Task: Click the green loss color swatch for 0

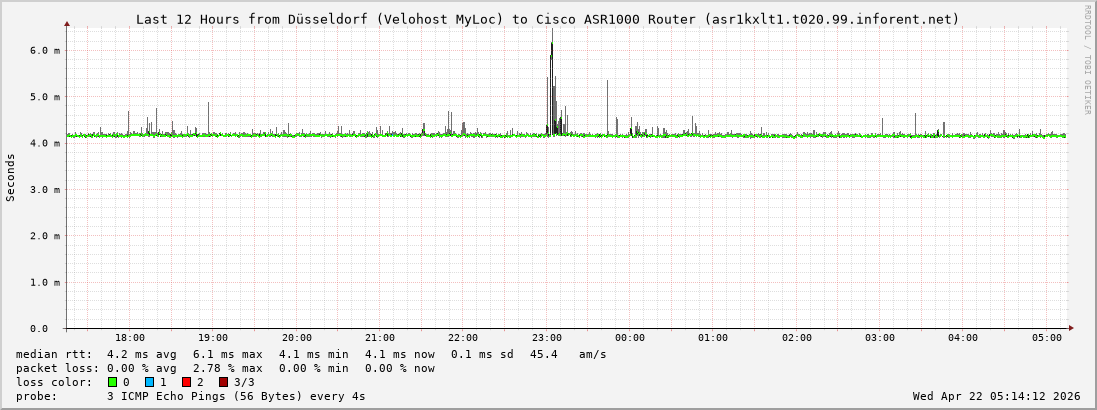Action: click(113, 382)
